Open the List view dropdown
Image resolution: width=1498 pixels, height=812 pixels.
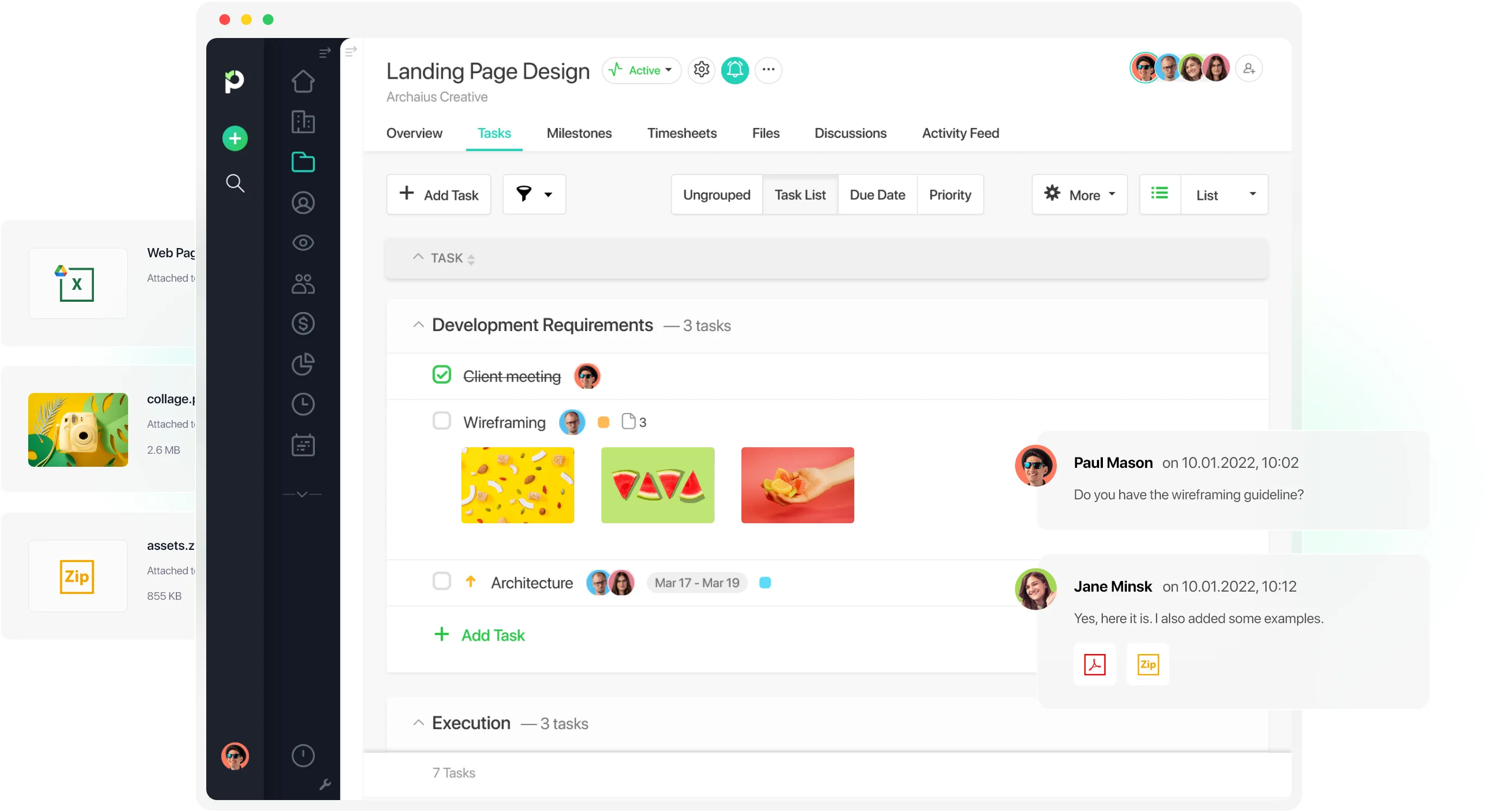1224,195
